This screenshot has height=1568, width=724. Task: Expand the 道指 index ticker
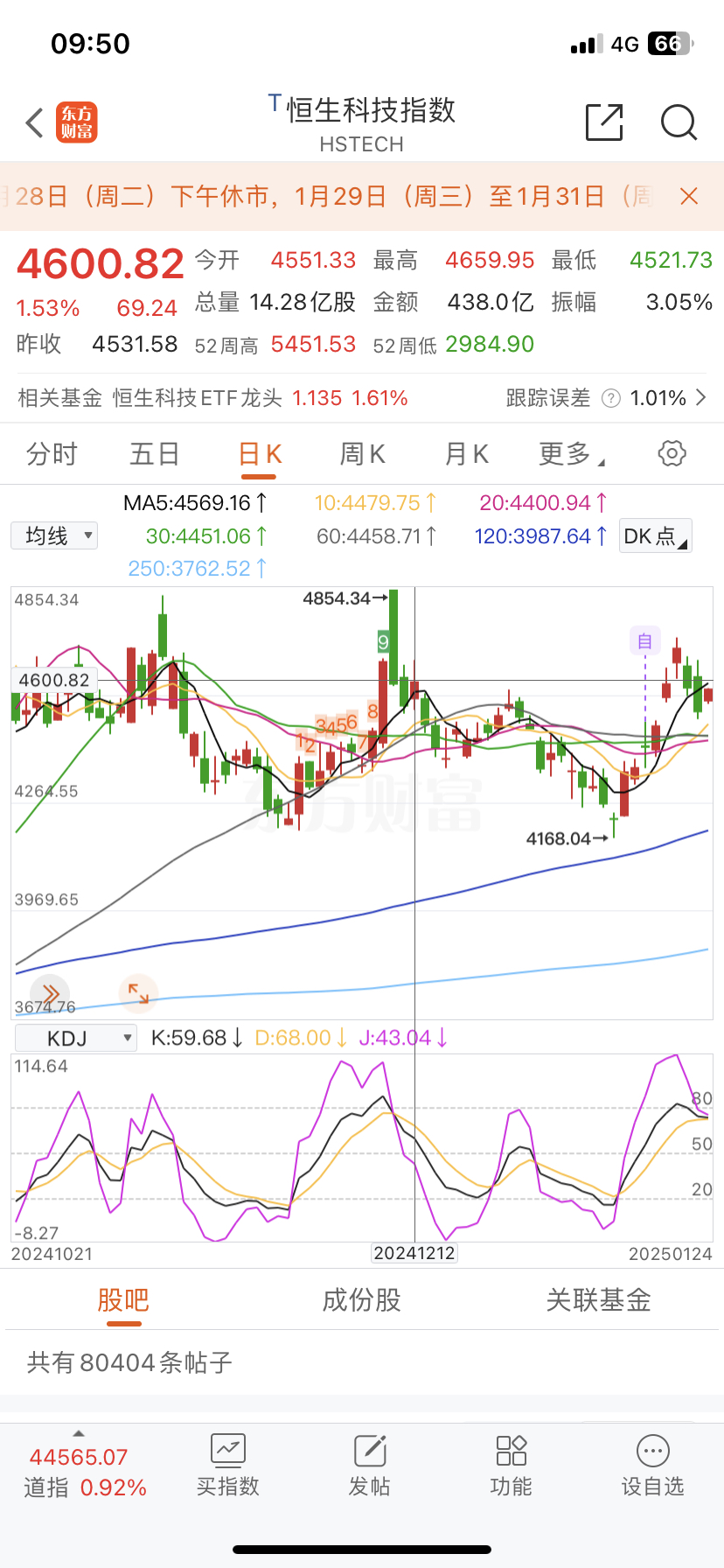tap(79, 1434)
